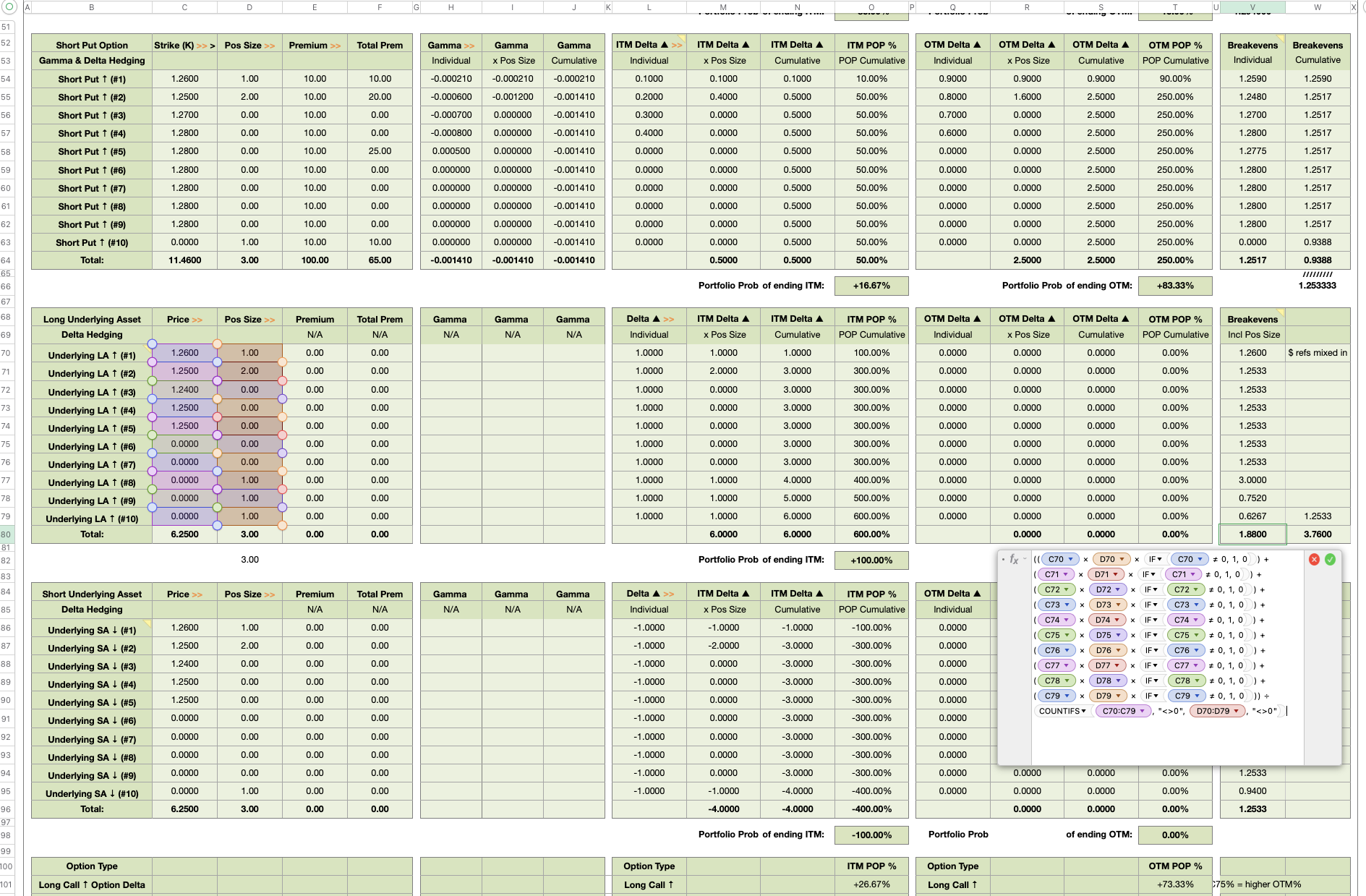
Task: Accept the formula with green checkmark
Action: pos(1330,559)
